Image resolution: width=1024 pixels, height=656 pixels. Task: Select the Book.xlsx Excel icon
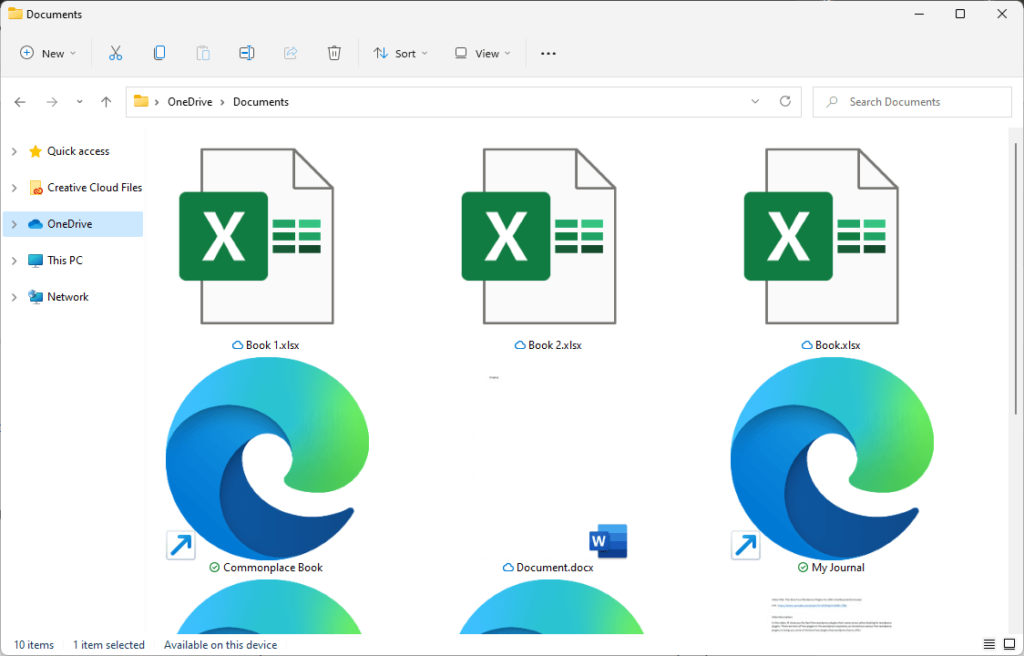(822, 236)
